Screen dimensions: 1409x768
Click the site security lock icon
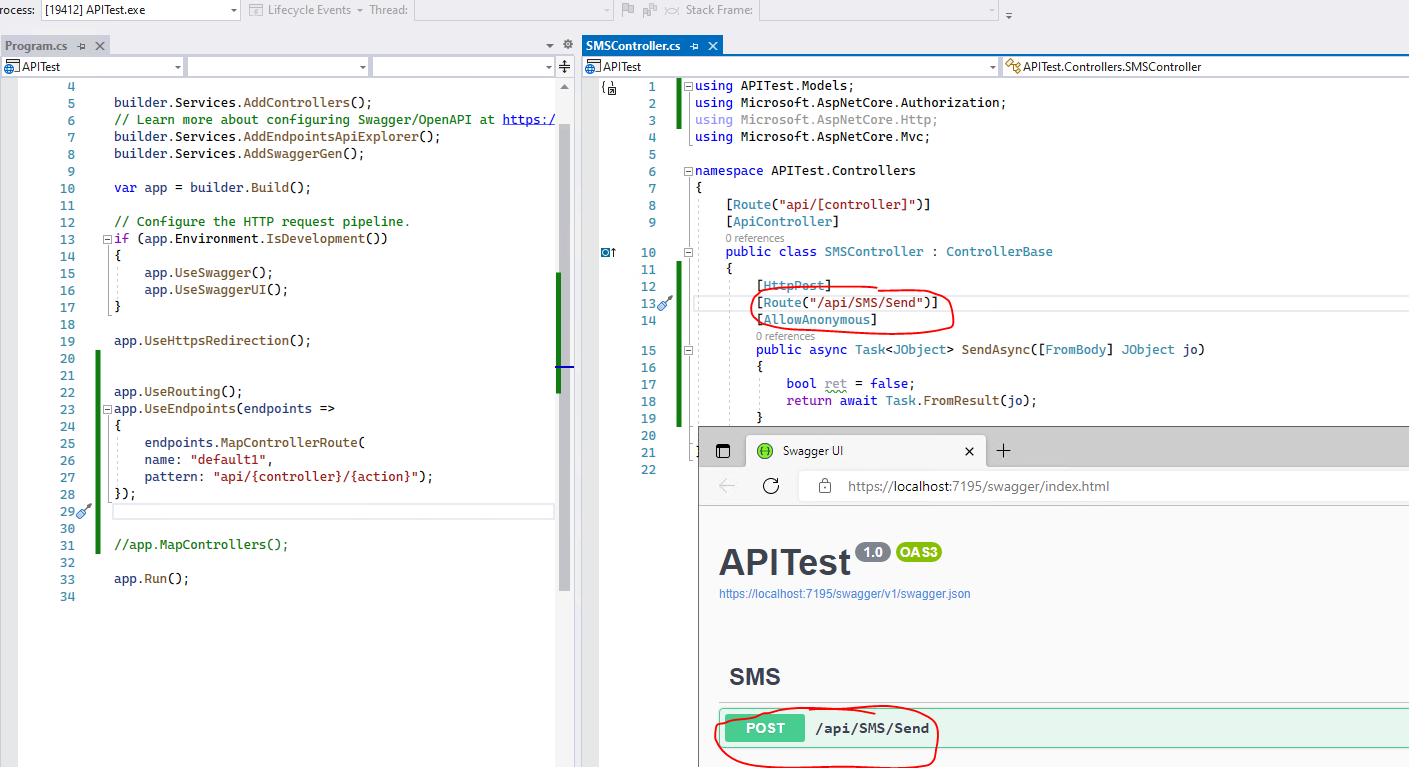(x=825, y=486)
